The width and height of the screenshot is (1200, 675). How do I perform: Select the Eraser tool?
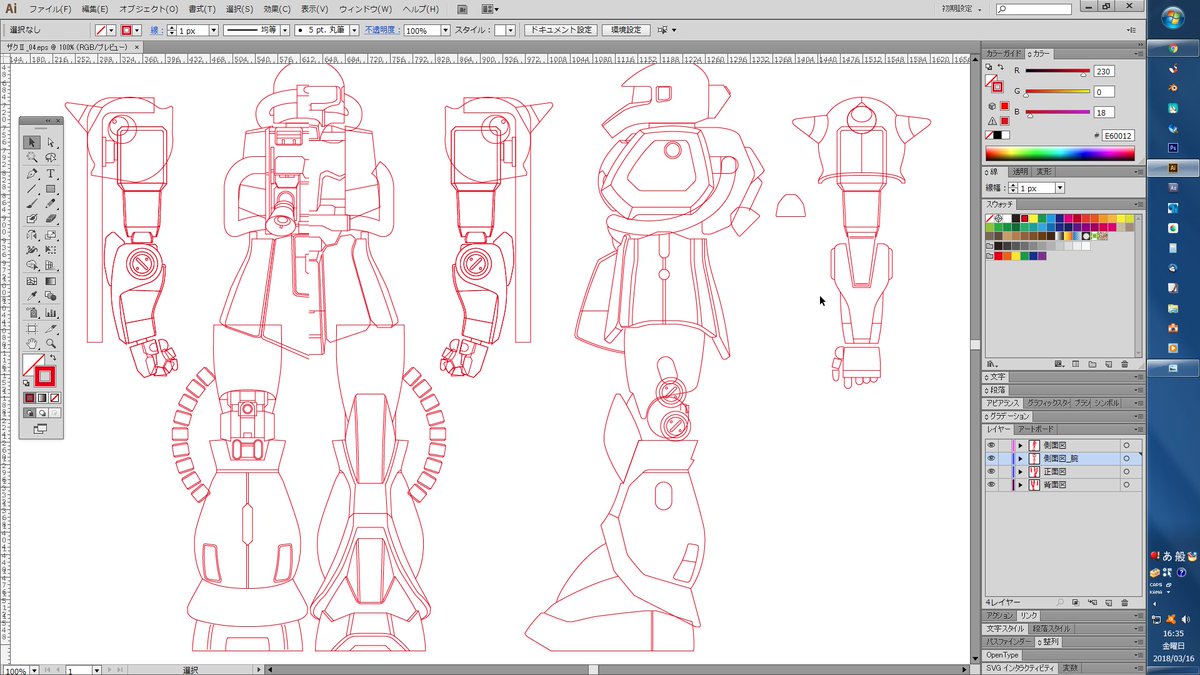coord(50,218)
